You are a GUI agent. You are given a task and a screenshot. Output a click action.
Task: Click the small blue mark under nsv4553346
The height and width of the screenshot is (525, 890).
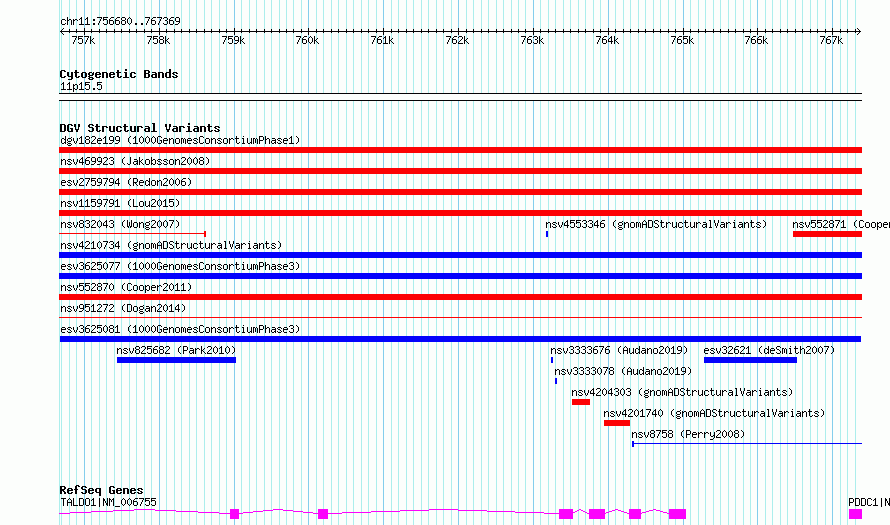(547, 234)
